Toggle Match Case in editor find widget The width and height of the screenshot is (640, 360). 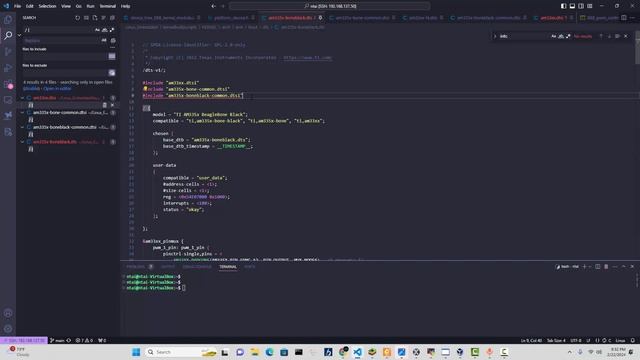point(553,36)
